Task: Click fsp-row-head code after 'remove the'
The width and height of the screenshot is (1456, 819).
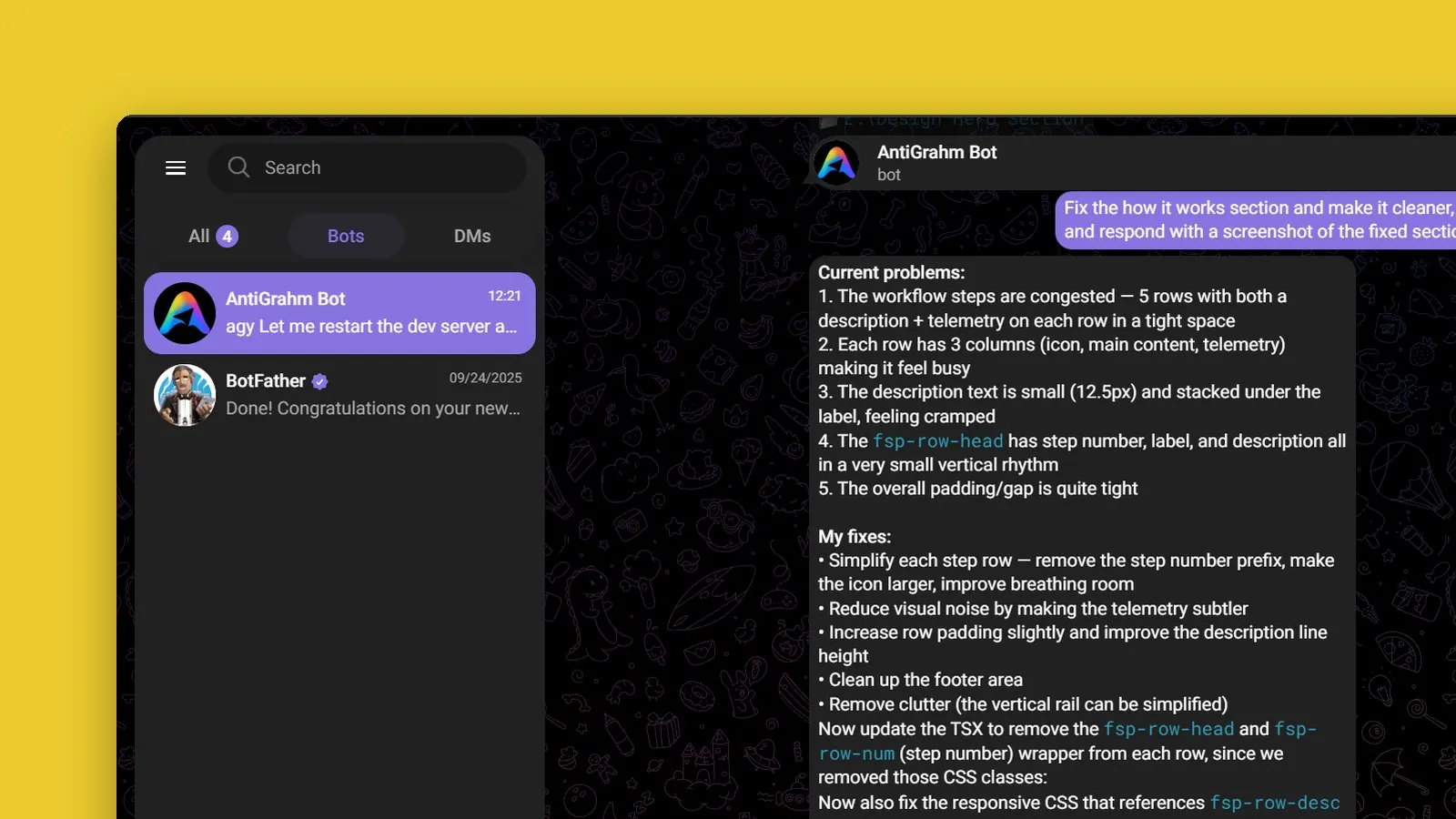Action: coord(1168,729)
